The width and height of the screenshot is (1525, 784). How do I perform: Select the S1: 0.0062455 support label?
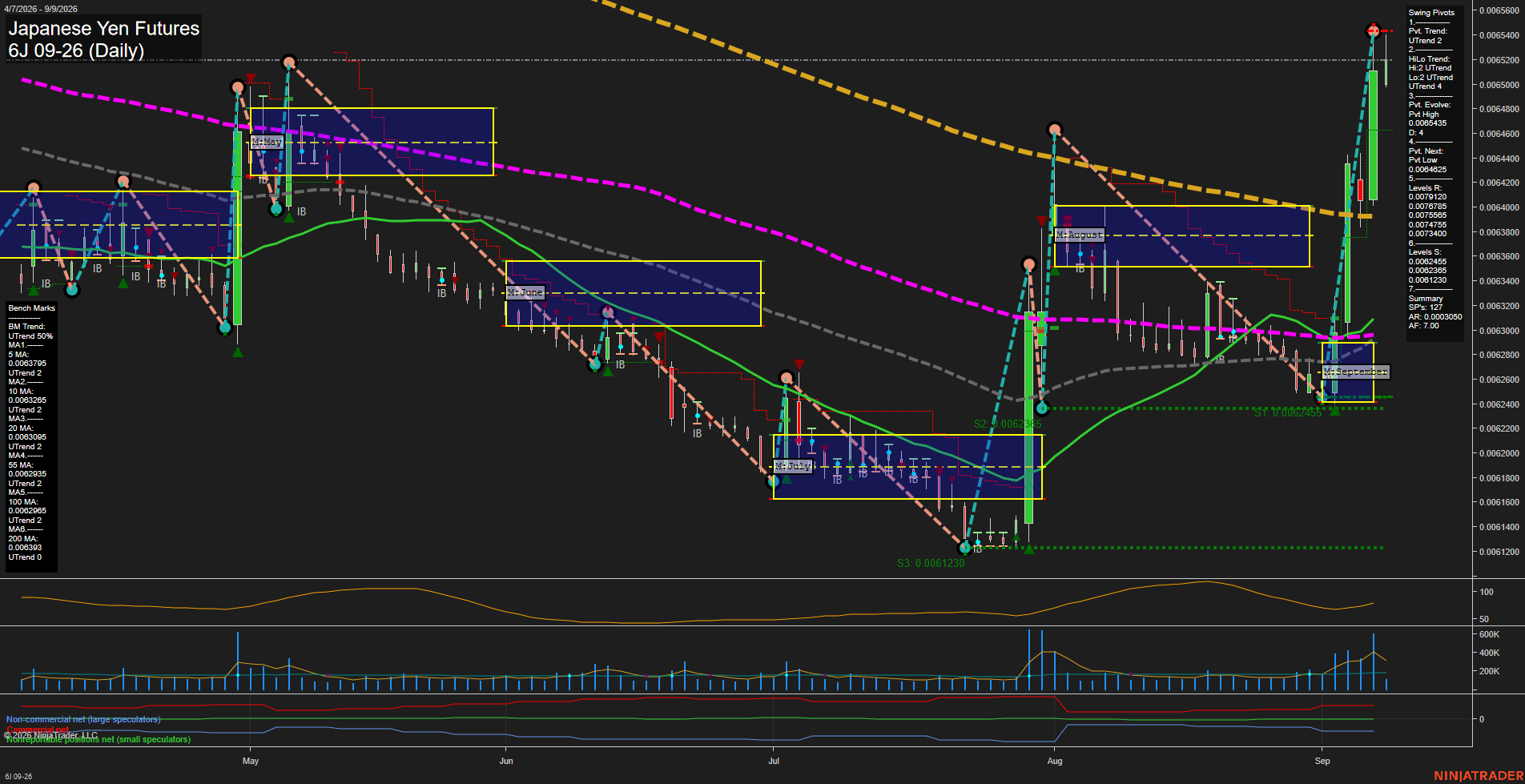(1288, 413)
